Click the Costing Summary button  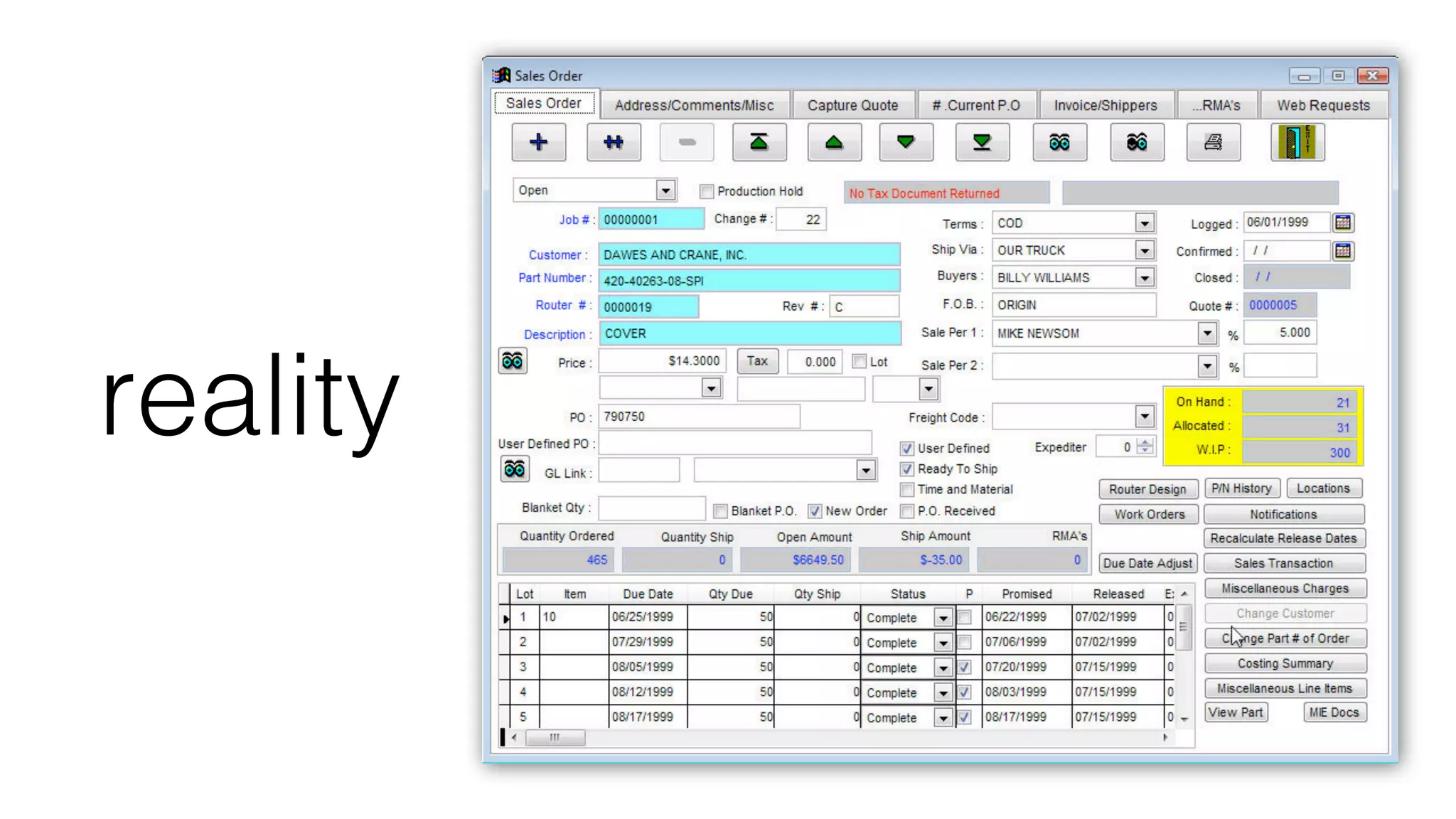click(x=1285, y=663)
